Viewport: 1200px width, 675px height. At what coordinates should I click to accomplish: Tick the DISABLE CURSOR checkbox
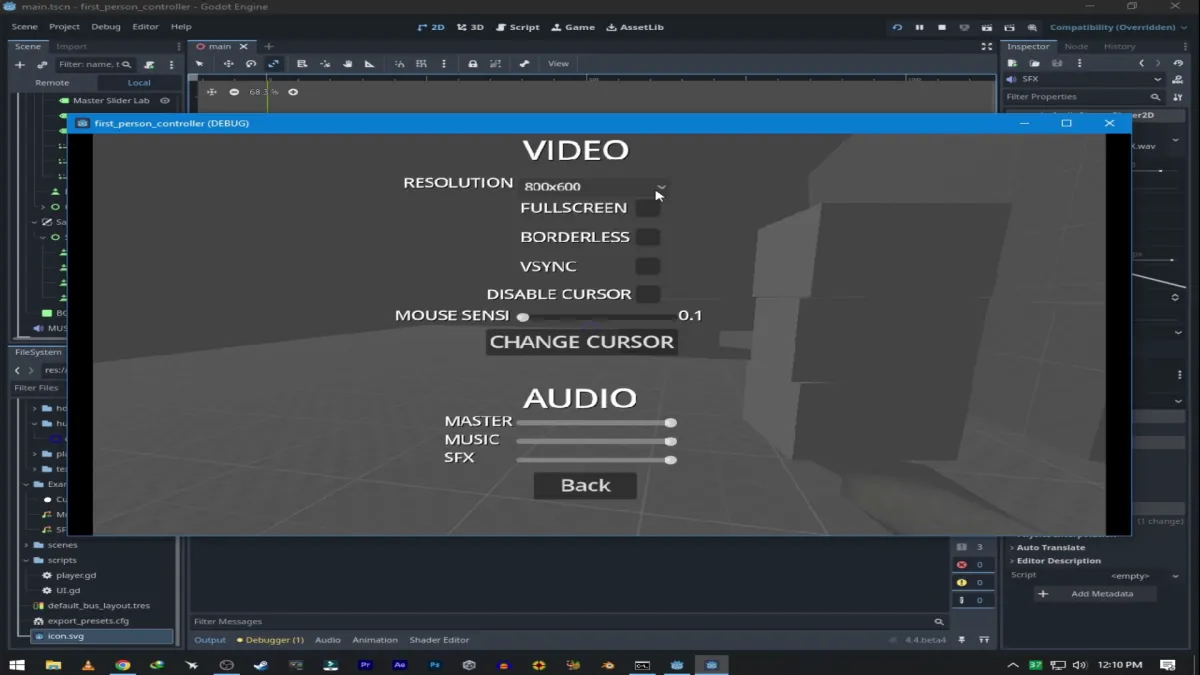[648, 294]
